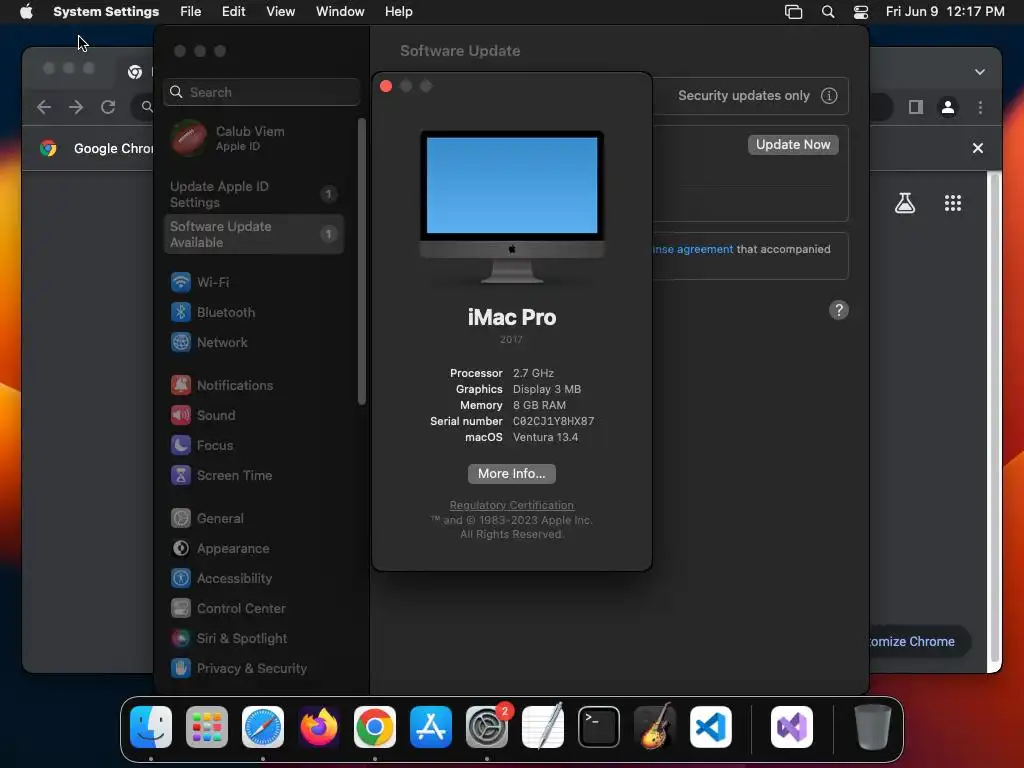Open Appearance settings in the sidebar
Viewport: 1024px width, 768px height.
click(253, 549)
